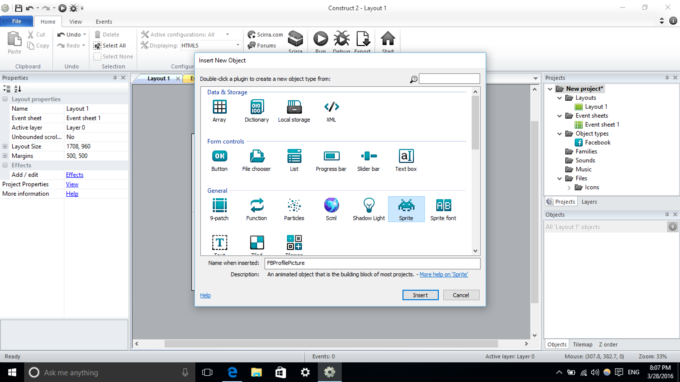
Task: Click the Paste clipboard icon
Action: click(14, 39)
